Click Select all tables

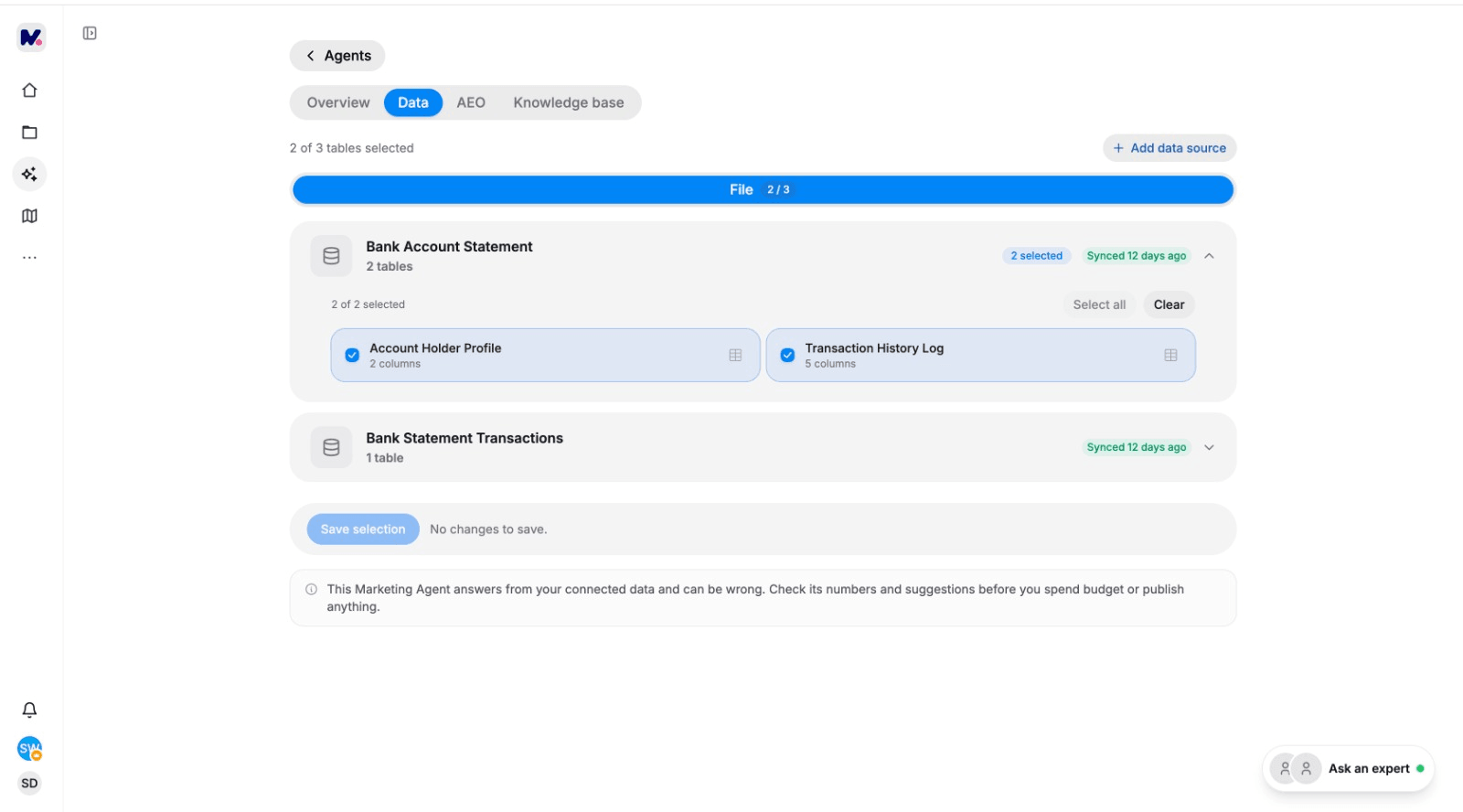[x=1099, y=304]
